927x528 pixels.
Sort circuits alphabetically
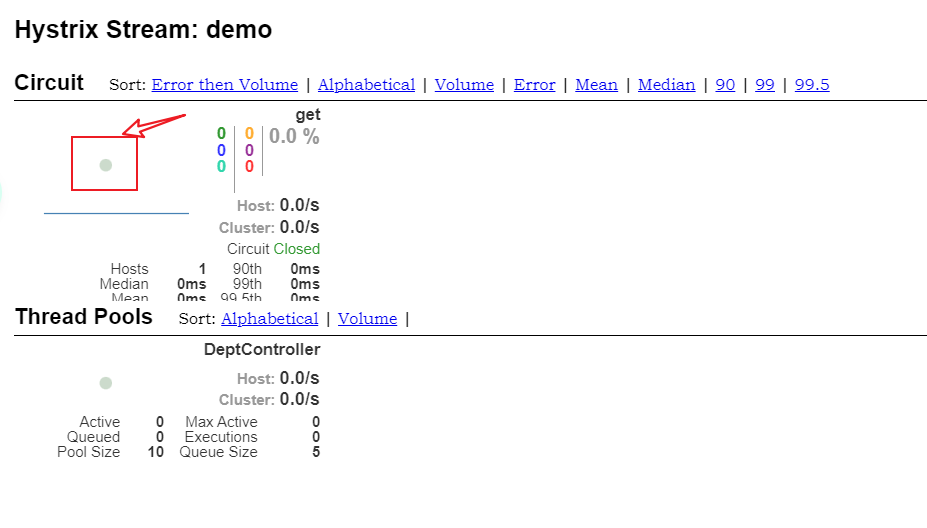pos(366,85)
